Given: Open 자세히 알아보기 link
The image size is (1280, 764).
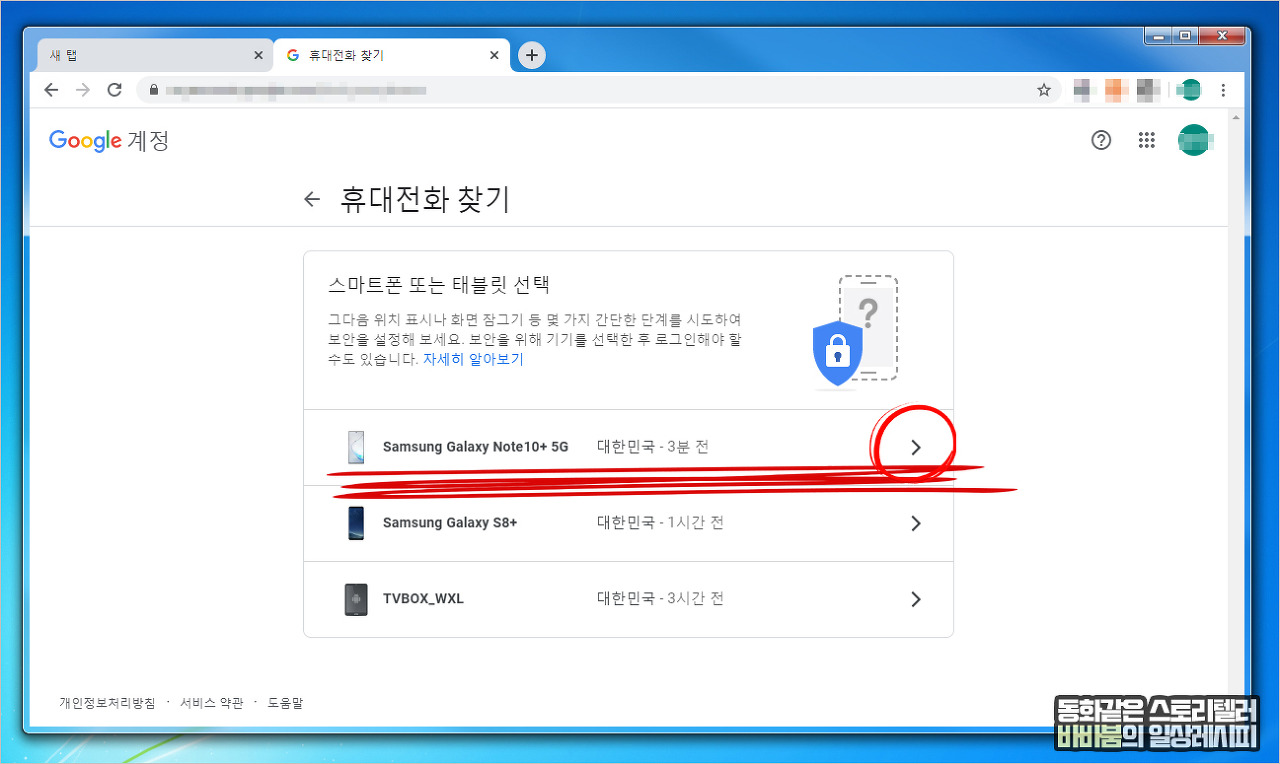Looking at the screenshot, I should (x=473, y=359).
